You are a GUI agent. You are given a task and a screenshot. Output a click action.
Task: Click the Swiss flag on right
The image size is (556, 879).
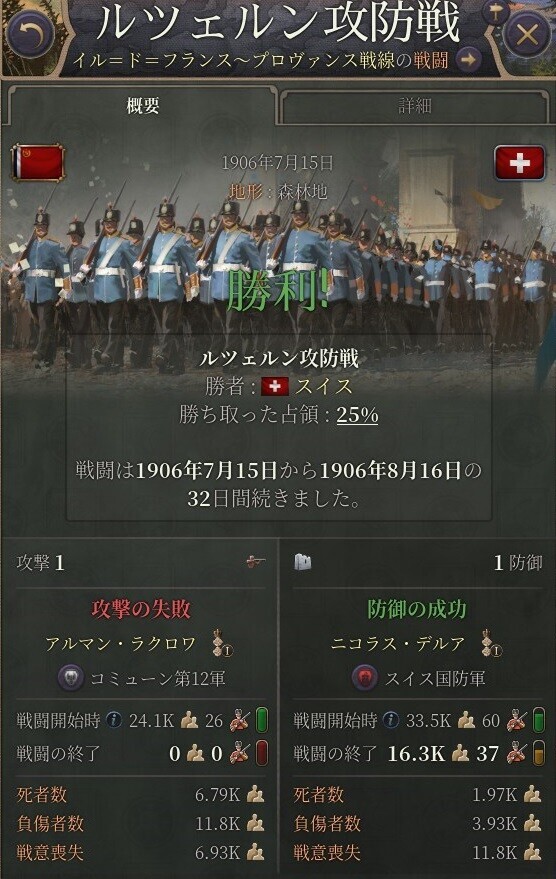tap(520, 163)
